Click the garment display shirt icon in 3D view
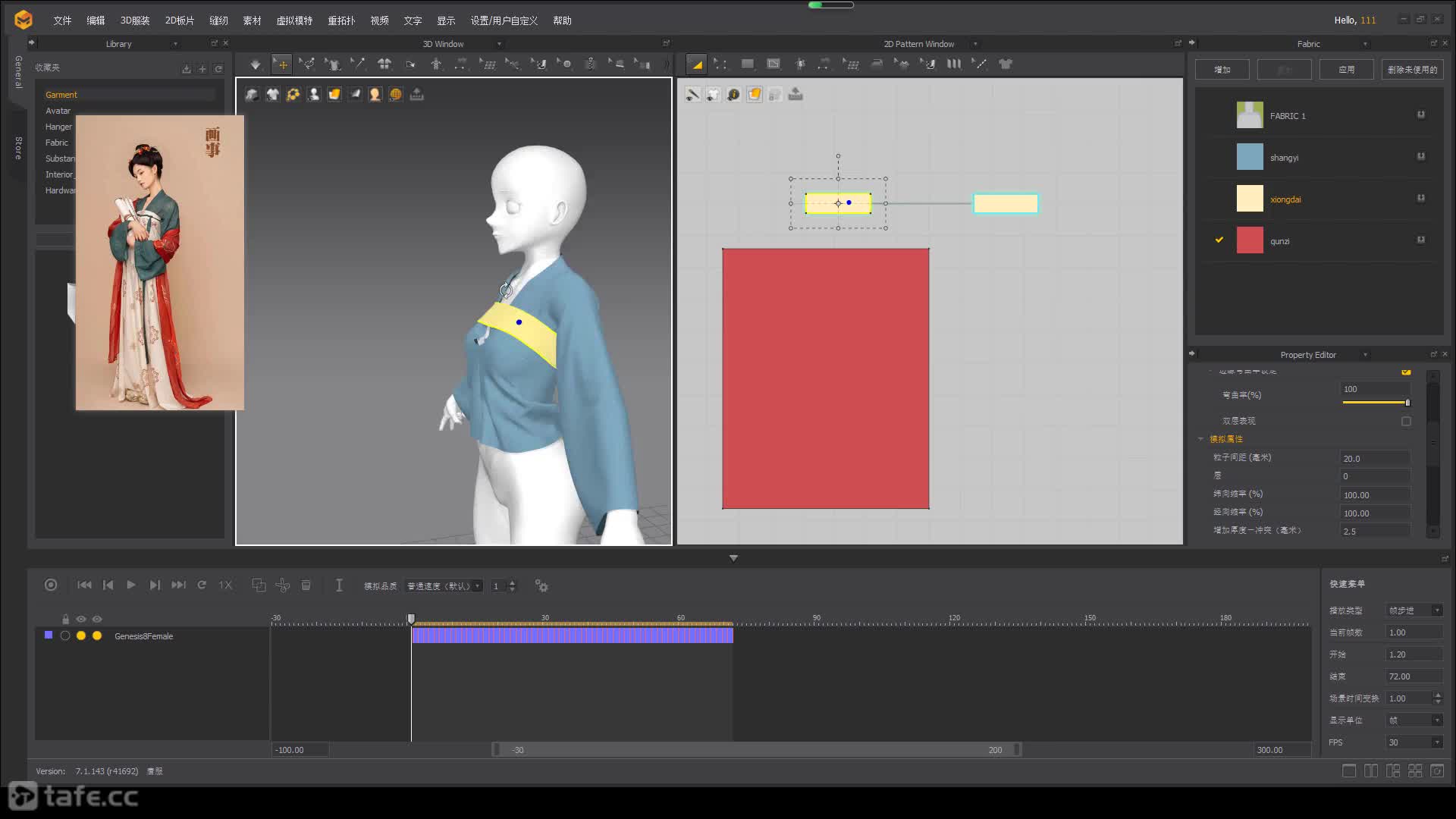Viewport: 1456px width, 819px height. point(272,94)
